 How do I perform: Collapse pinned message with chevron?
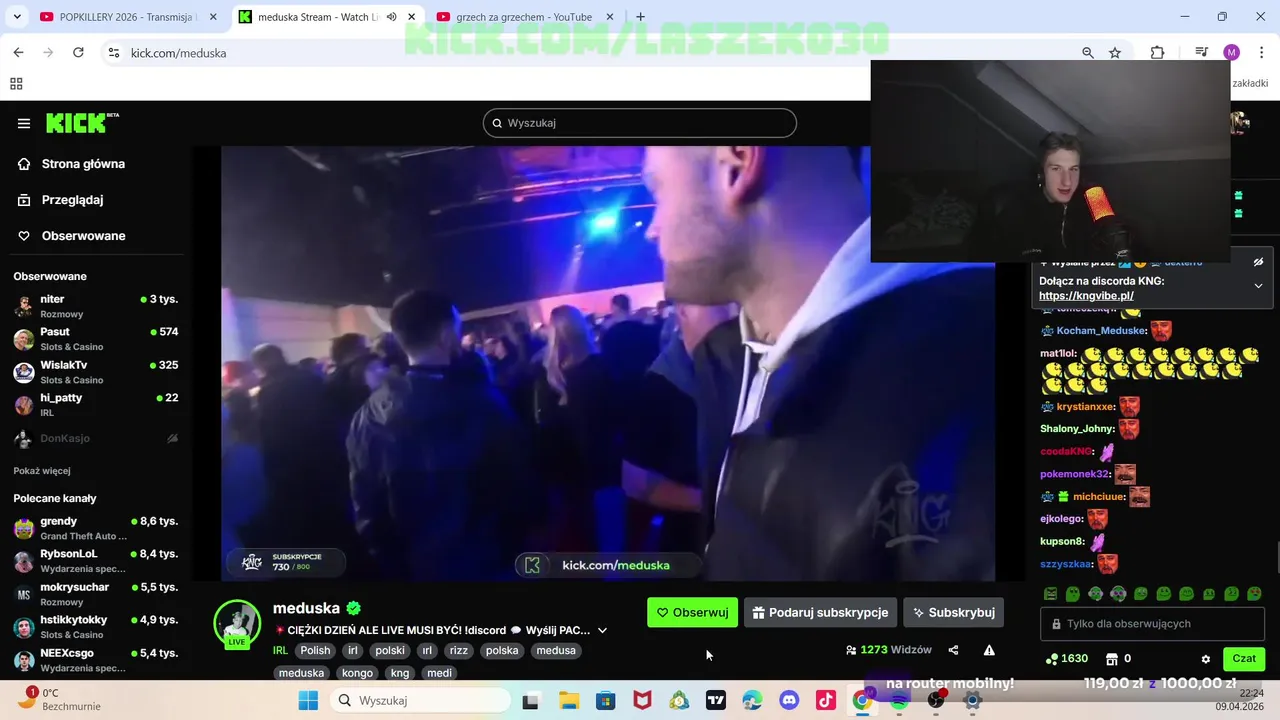1258,286
